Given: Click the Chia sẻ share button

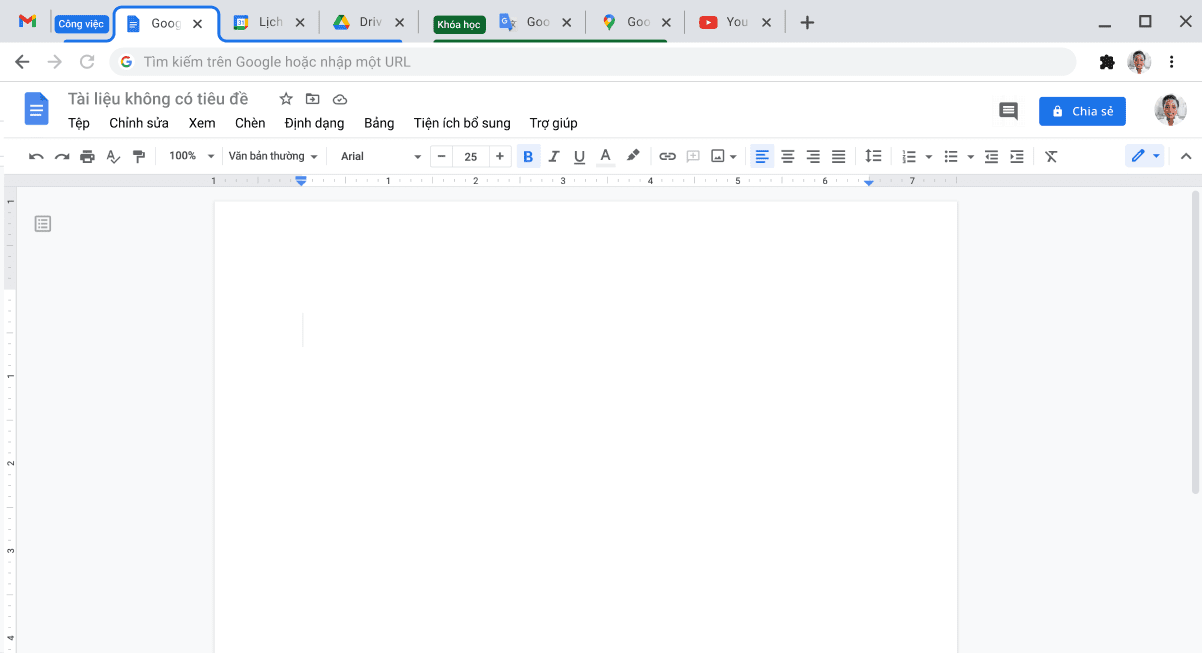Looking at the screenshot, I should point(1082,111).
